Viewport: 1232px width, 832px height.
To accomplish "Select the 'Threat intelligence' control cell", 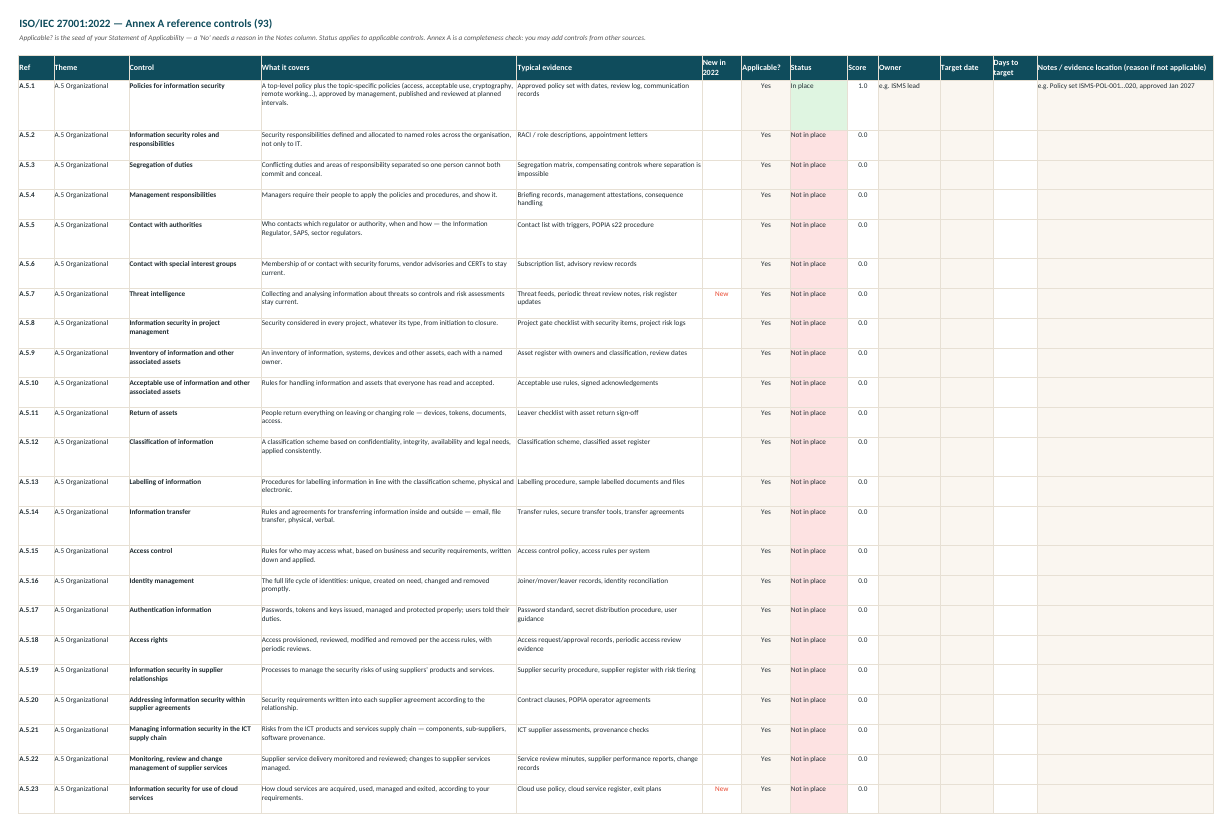I will [x=194, y=303].
